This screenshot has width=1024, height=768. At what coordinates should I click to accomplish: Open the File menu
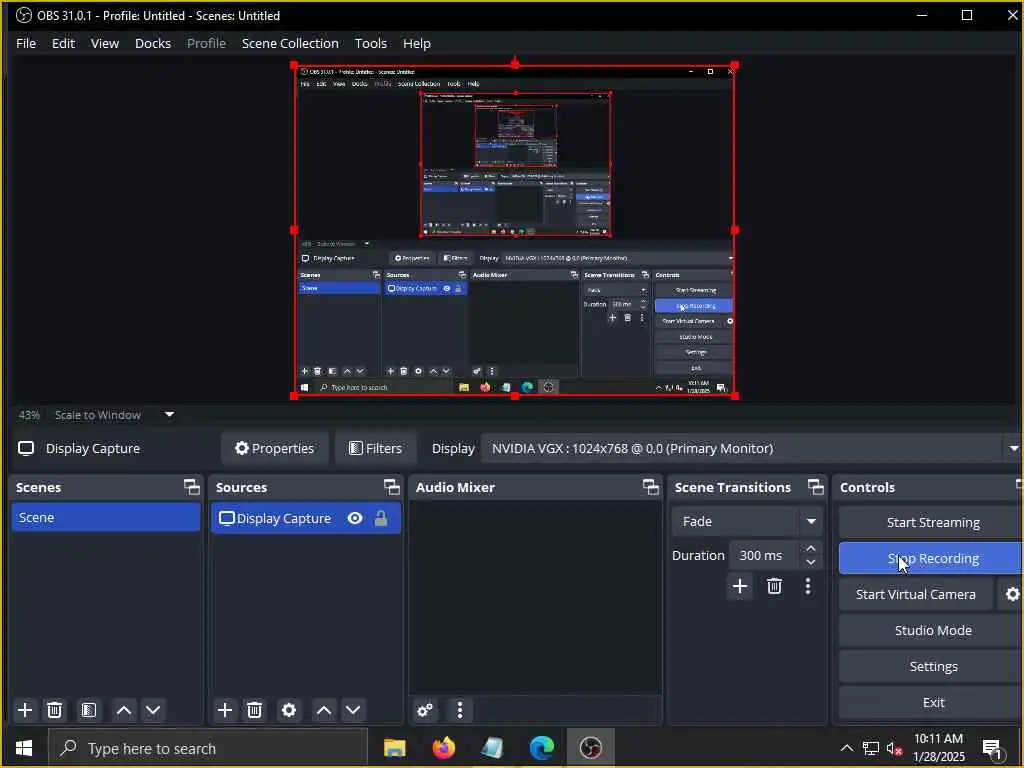(x=26, y=43)
